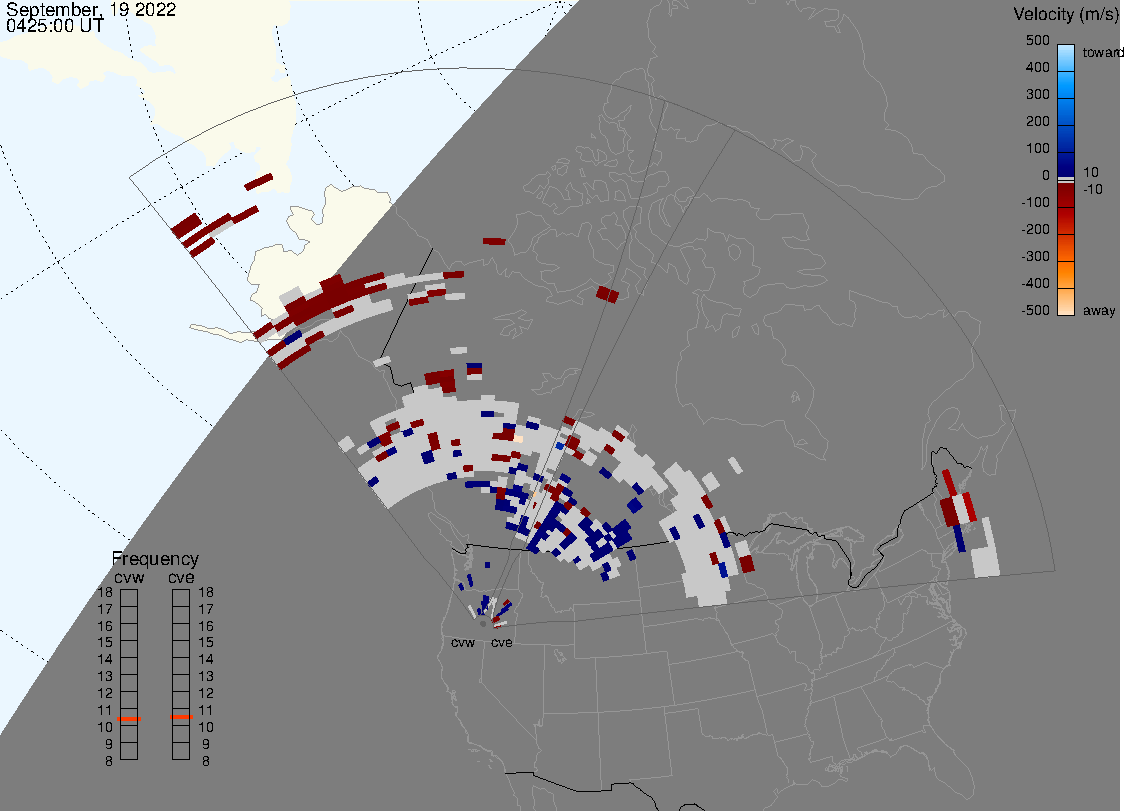Click the time stamp '0425:00 UT'

coord(54,26)
